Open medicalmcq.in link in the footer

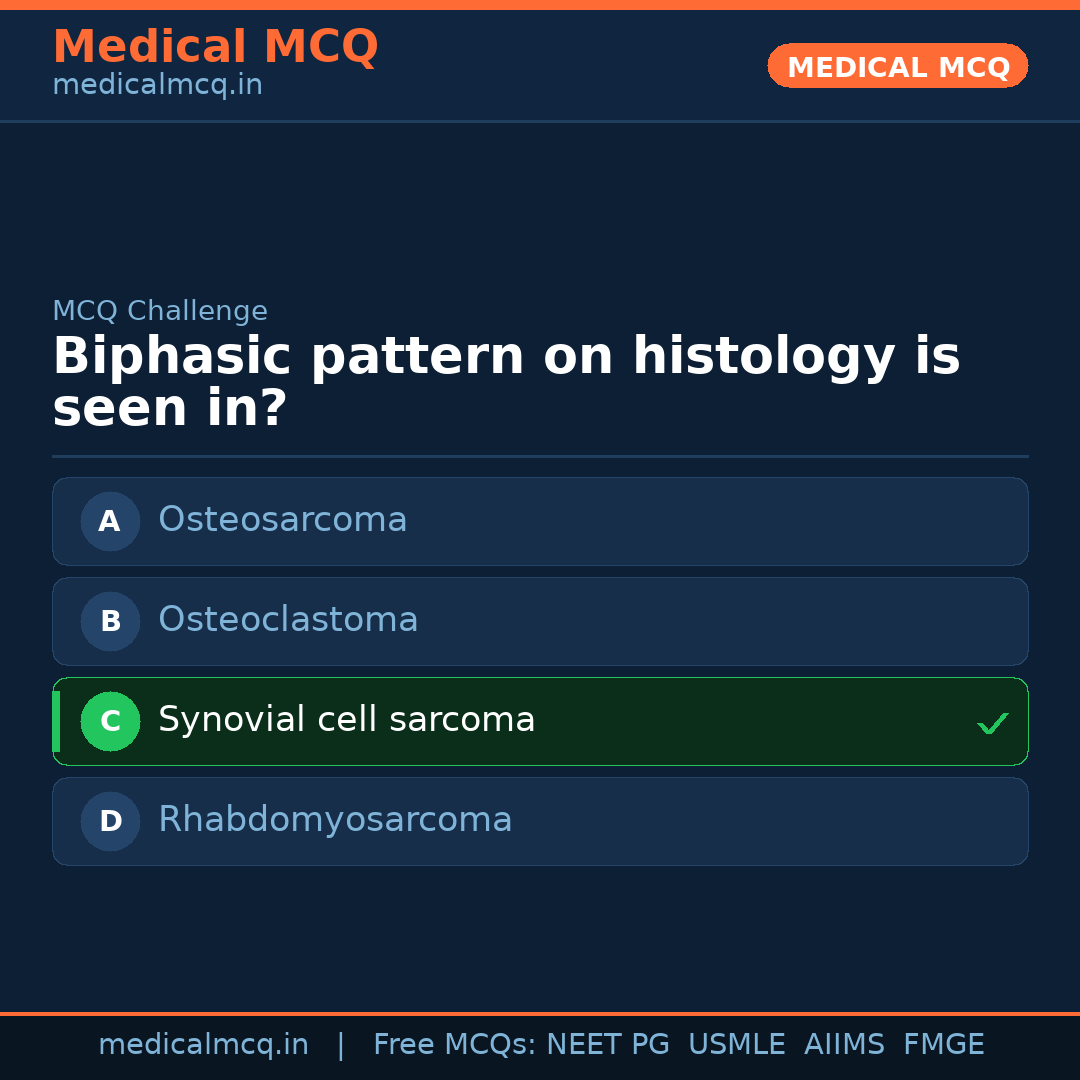click(203, 1045)
